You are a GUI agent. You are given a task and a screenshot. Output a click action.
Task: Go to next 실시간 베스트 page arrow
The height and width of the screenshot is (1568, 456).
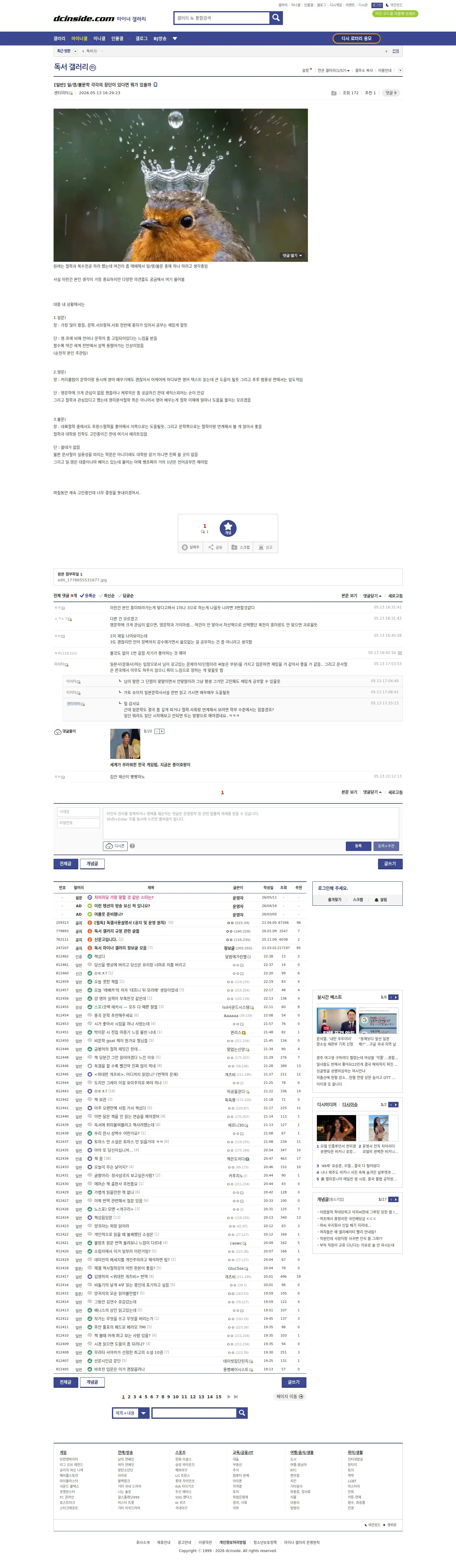pos(396,997)
